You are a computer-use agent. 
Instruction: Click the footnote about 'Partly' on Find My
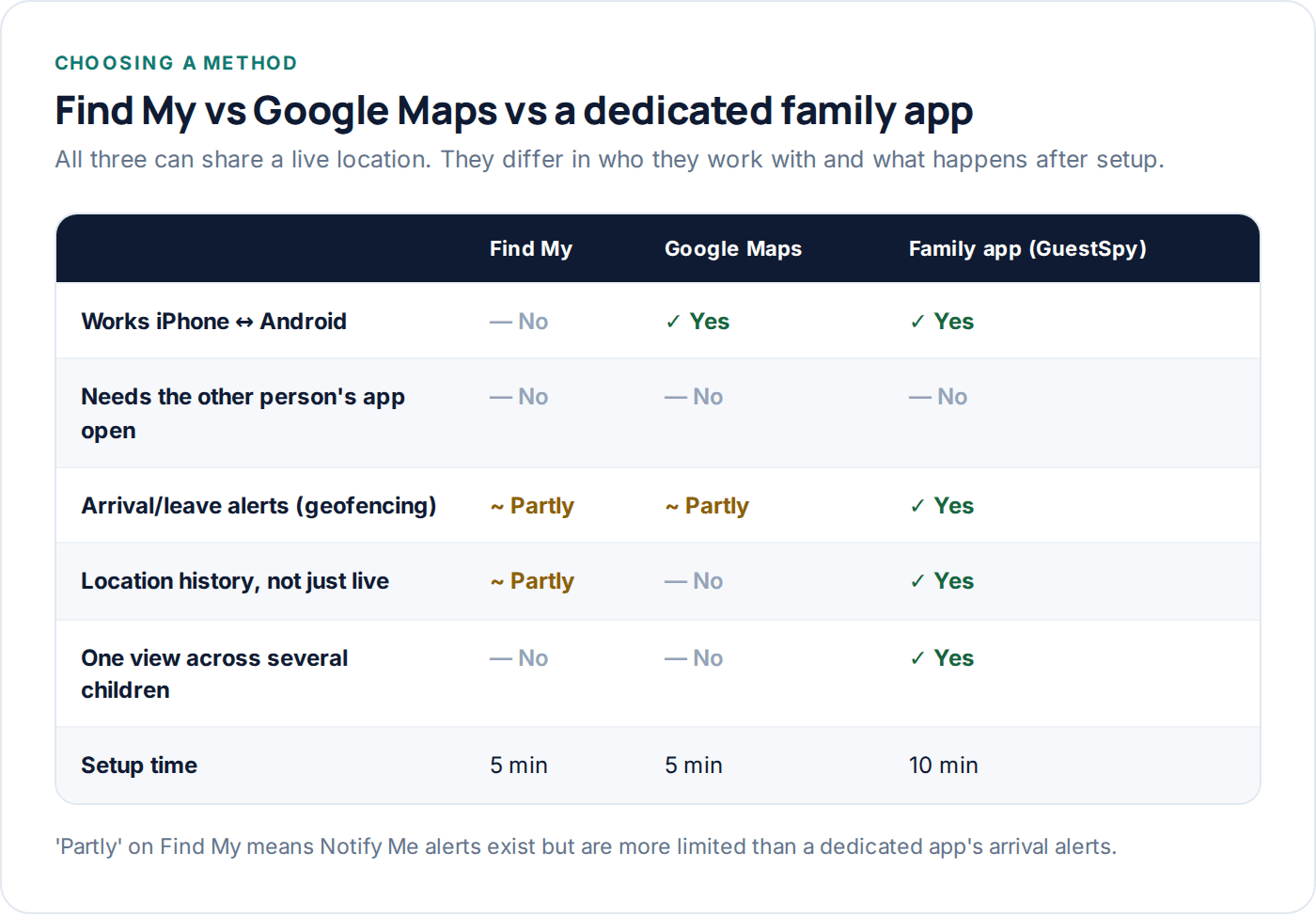587,846
